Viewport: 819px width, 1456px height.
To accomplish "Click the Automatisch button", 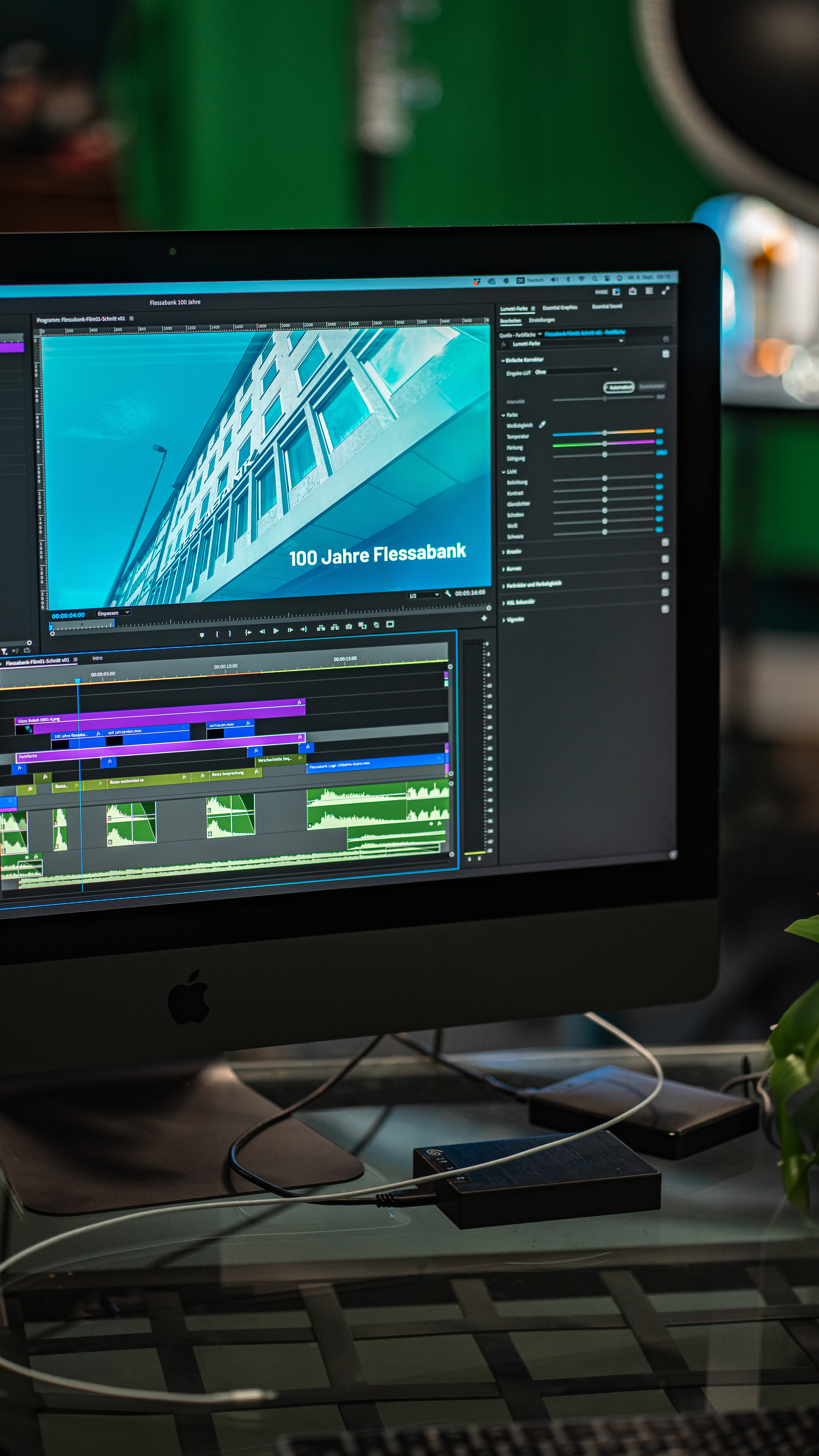I will [x=619, y=387].
